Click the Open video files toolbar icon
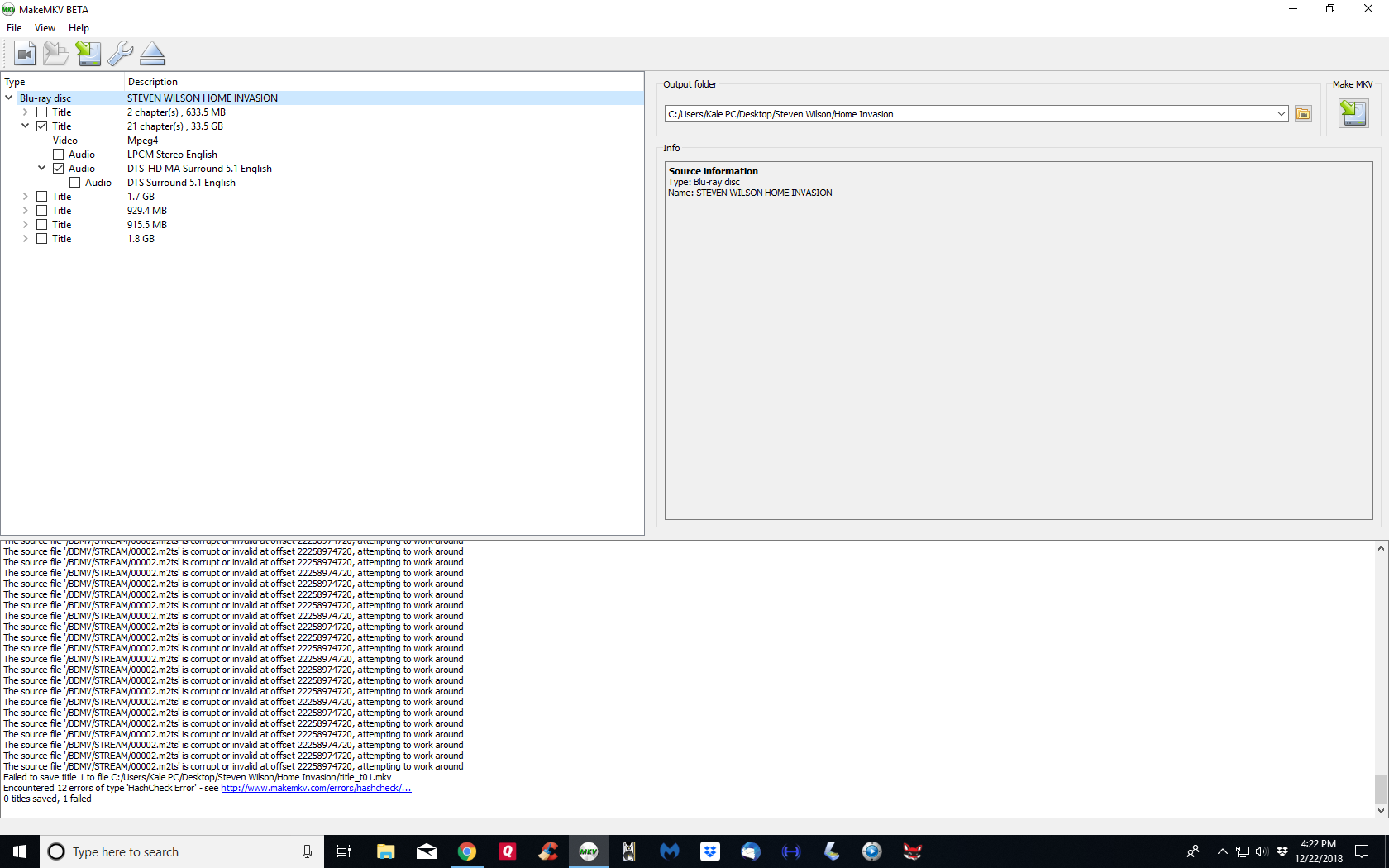Image resolution: width=1389 pixels, height=868 pixels. (x=25, y=54)
